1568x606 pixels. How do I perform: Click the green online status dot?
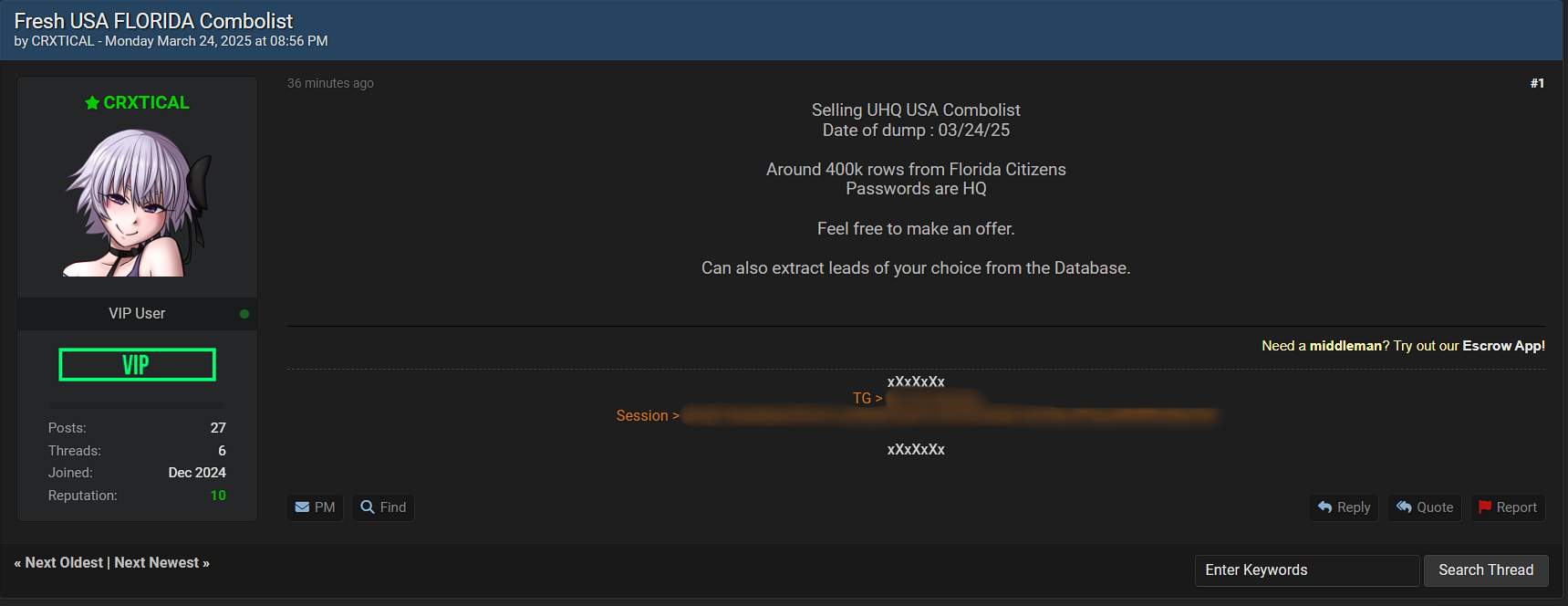pos(244,314)
